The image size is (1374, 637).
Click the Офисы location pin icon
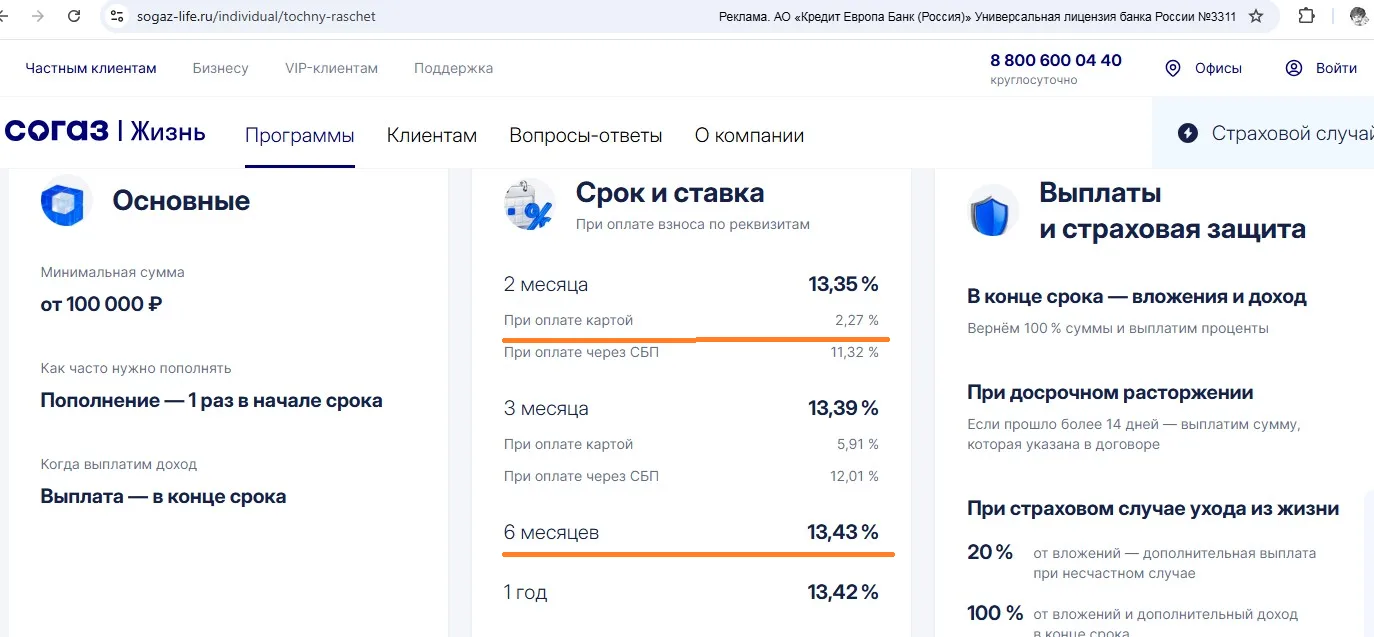(1173, 68)
